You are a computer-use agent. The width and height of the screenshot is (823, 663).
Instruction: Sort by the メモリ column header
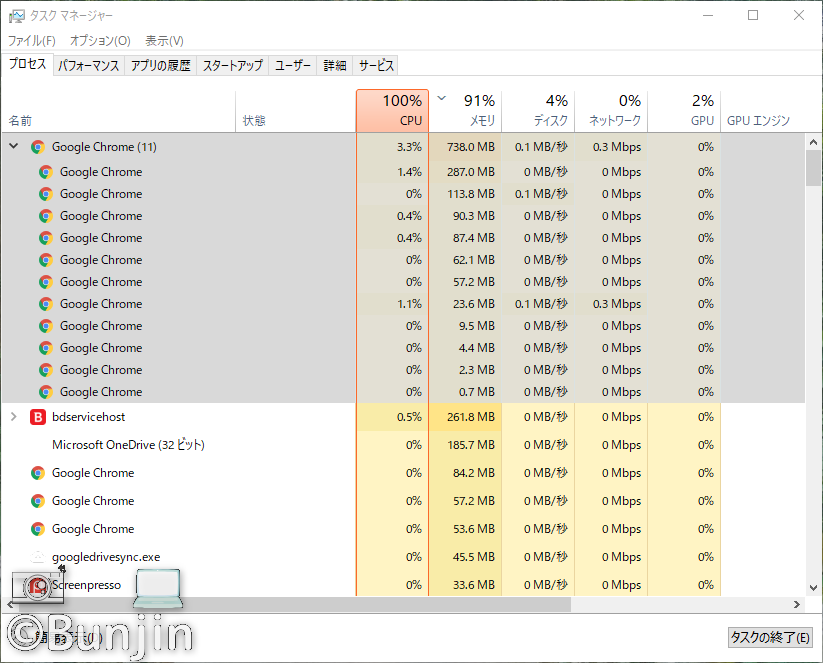466,111
